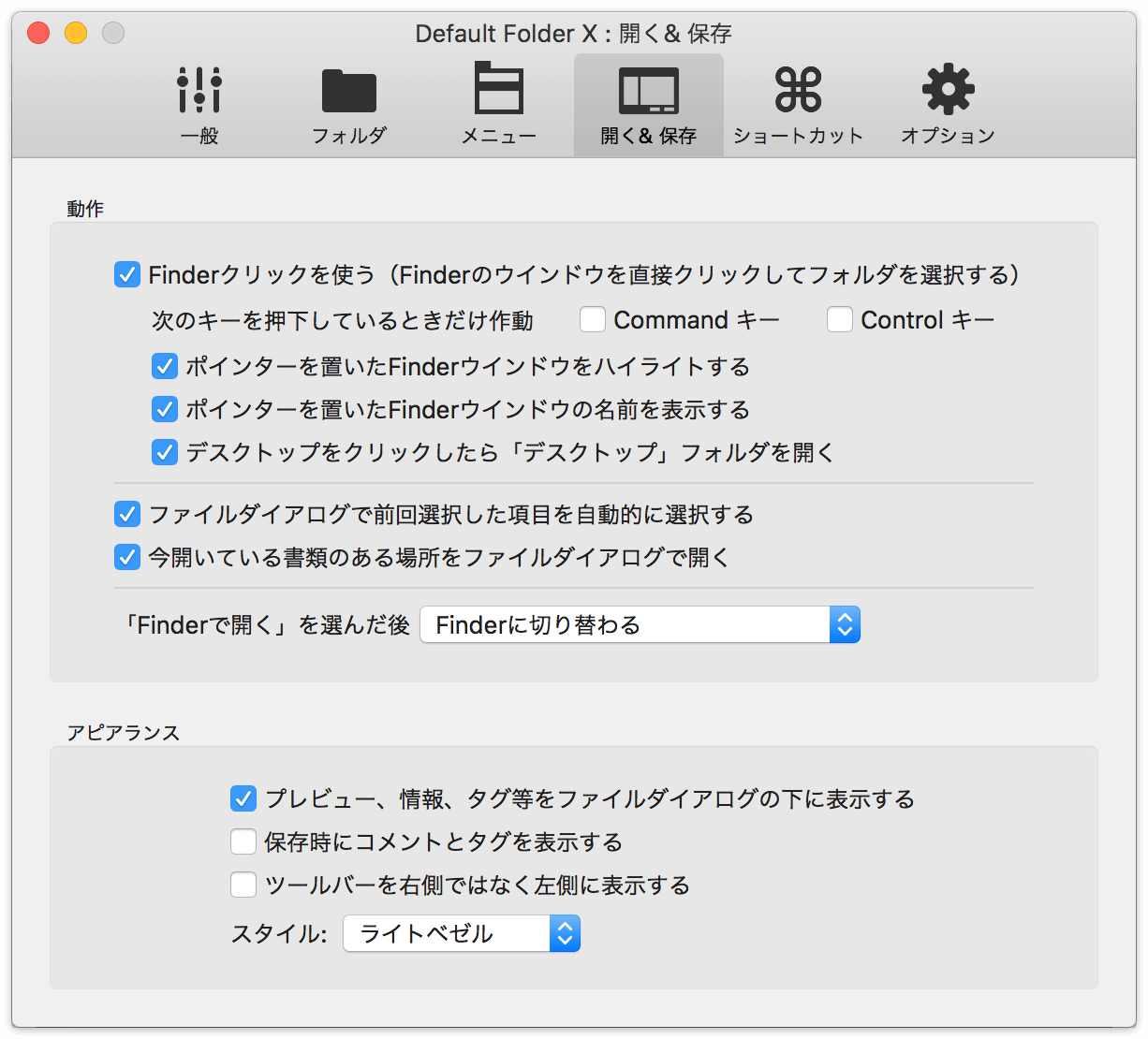The height and width of the screenshot is (1039, 1148).
Task: Open the 一般 (General) sliders icon
Action: point(199,91)
